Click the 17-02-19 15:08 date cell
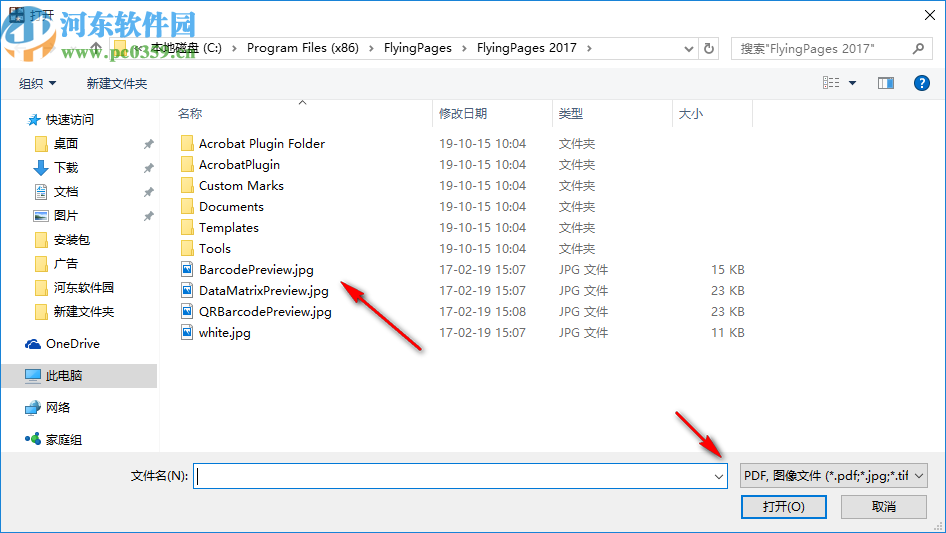The width and height of the screenshot is (946, 533). (482, 311)
